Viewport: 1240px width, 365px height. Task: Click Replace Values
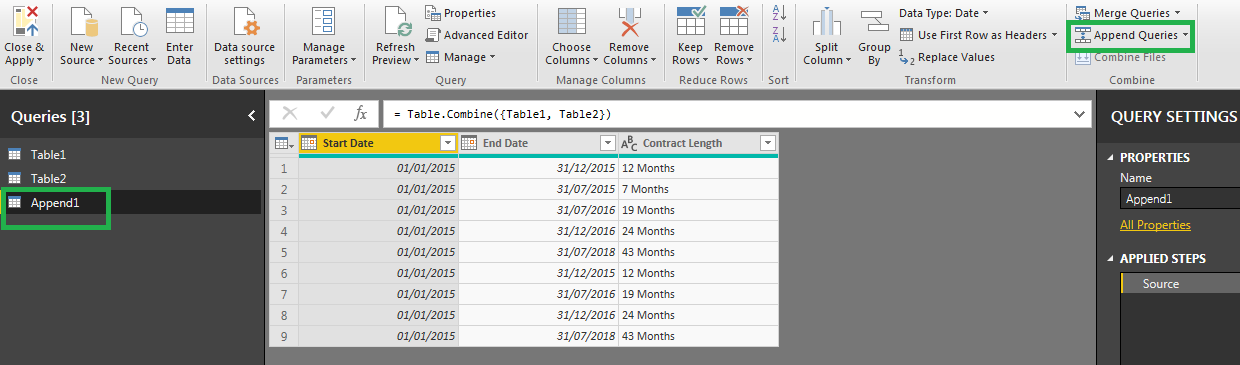pyautogui.click(x=947, y=57)
